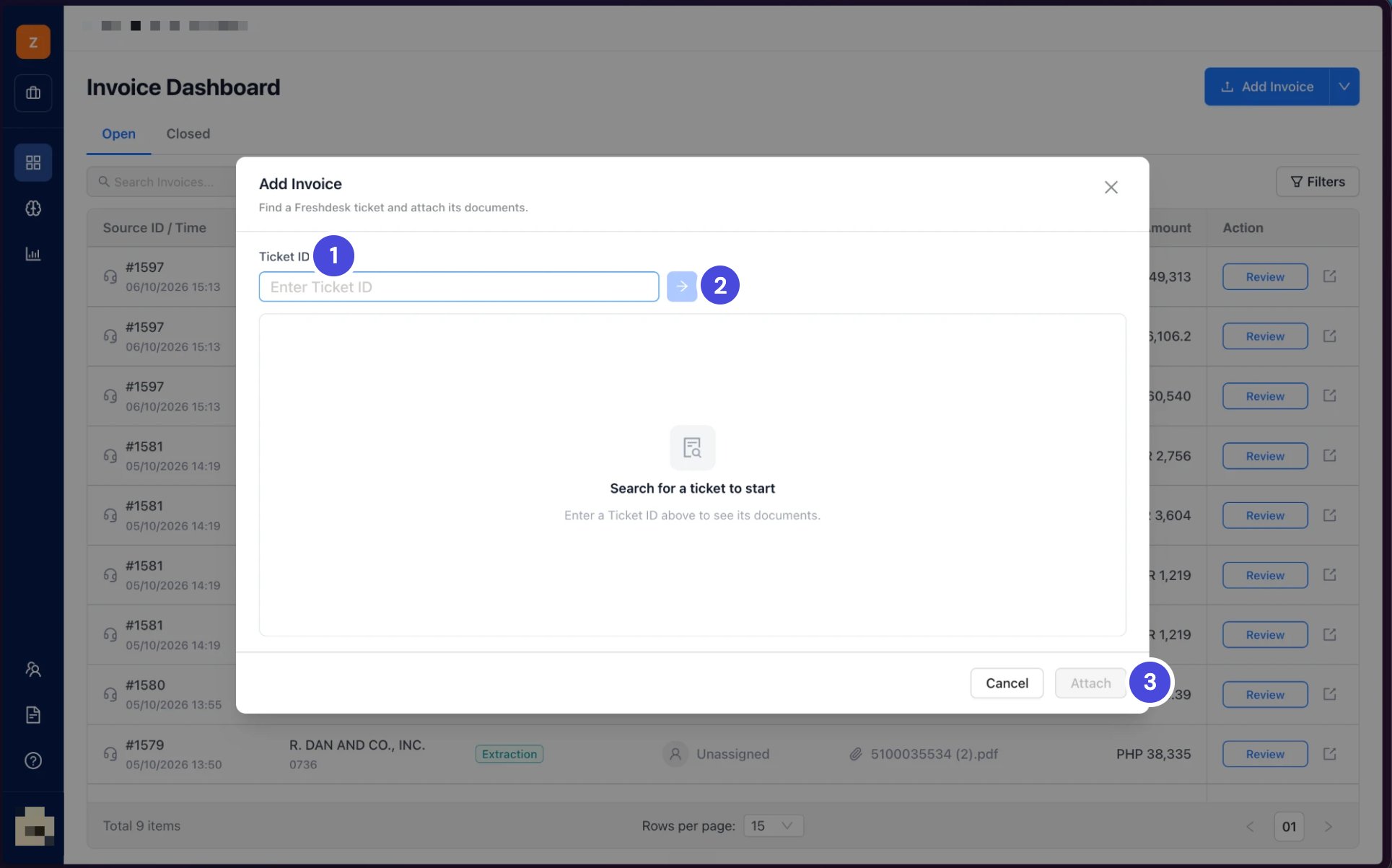Open external link for 106.2 invoice row
1392x868 pixels.
coord(1329,336)
